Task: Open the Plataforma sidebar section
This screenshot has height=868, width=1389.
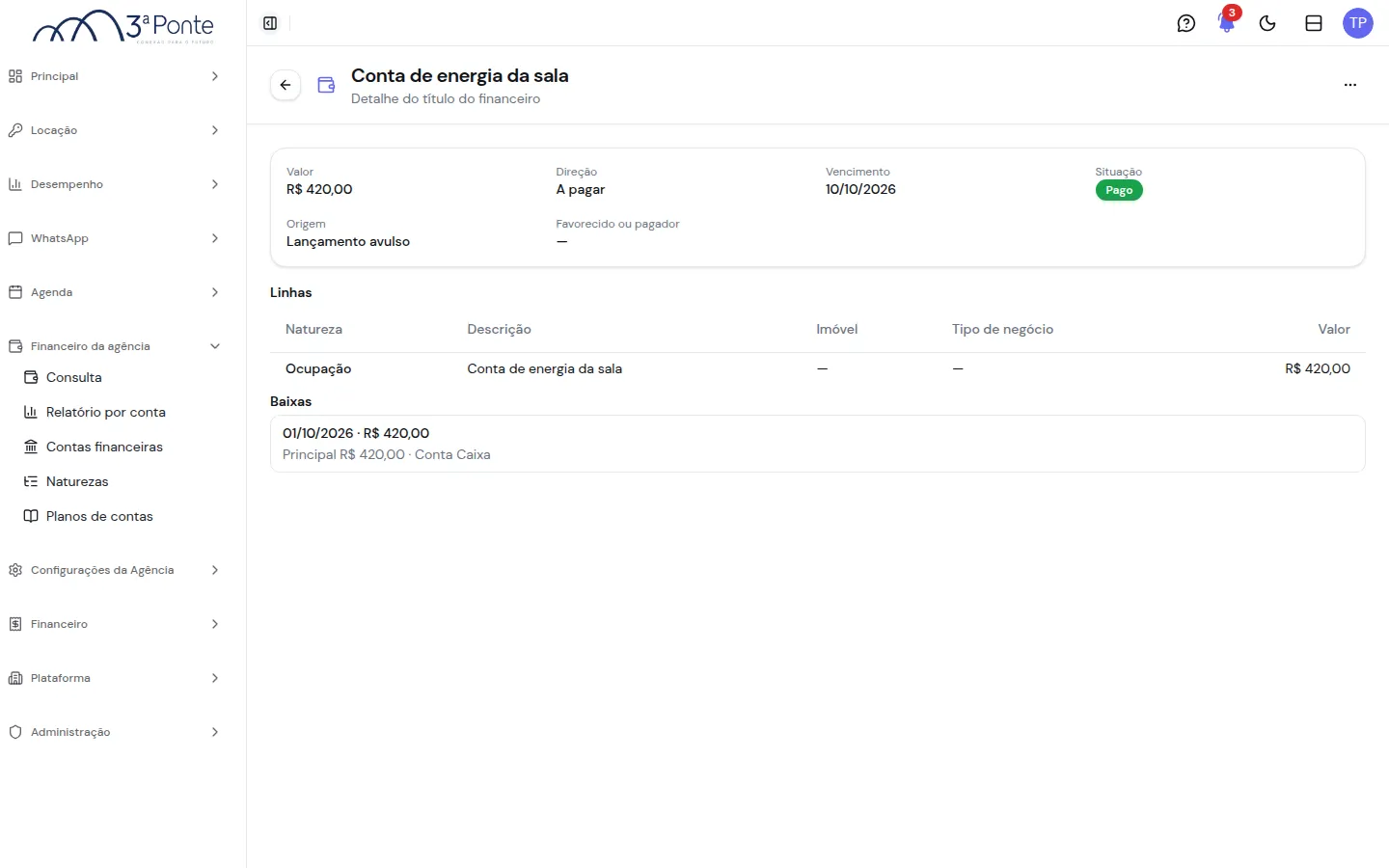Action: [x=116, y=678]
